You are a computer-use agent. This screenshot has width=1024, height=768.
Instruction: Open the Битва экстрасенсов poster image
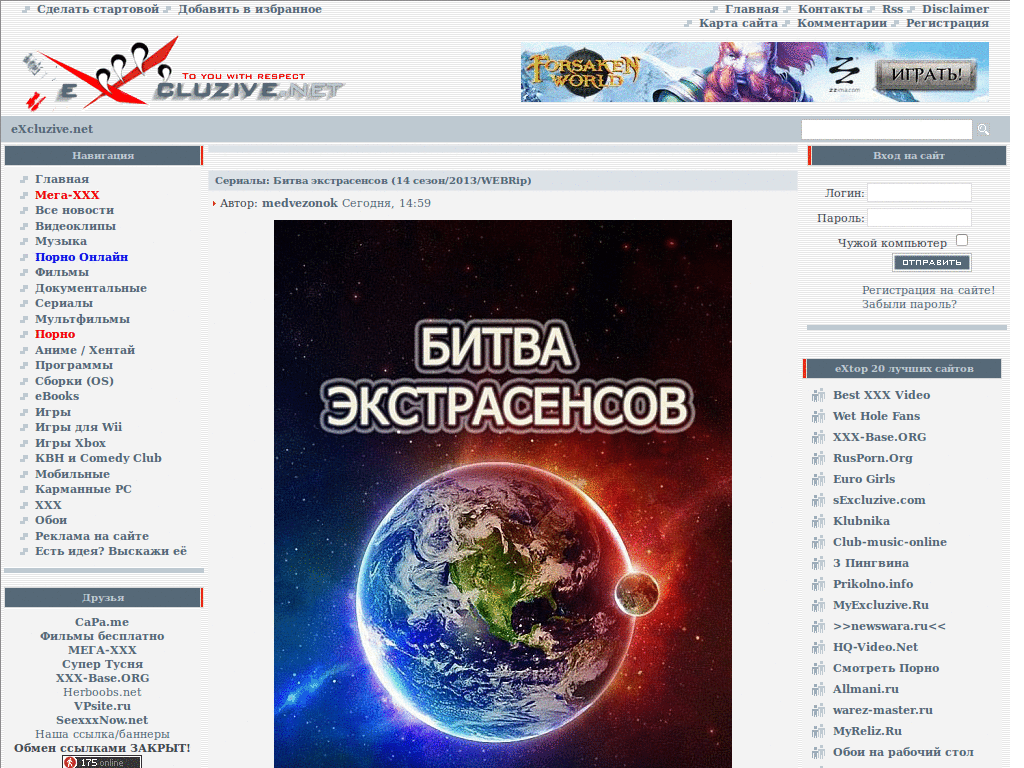pos(503,494)
